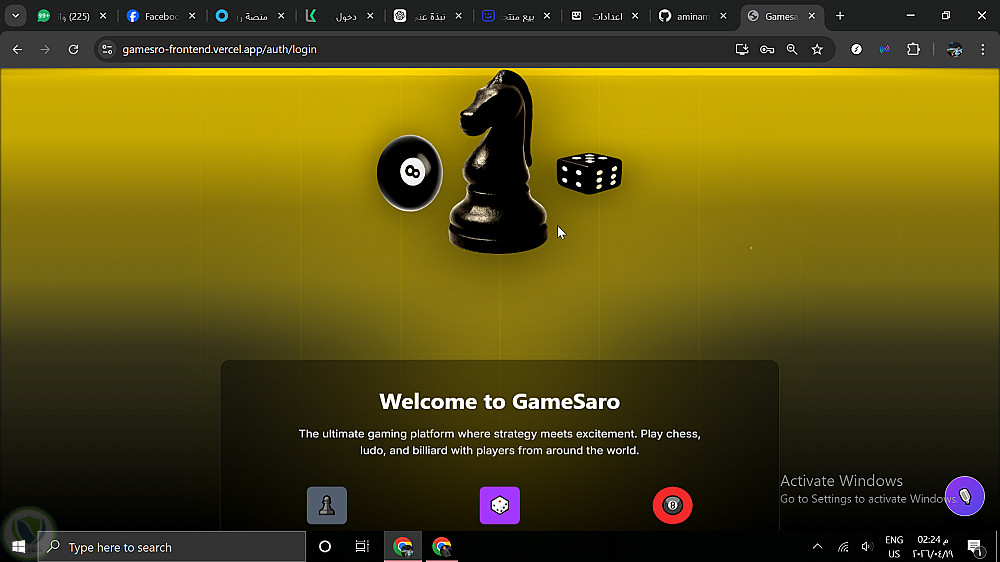Screen dimensions: 1000x562
Task: Click the purple floating chat widget button
Action: [x=964, y=496]
